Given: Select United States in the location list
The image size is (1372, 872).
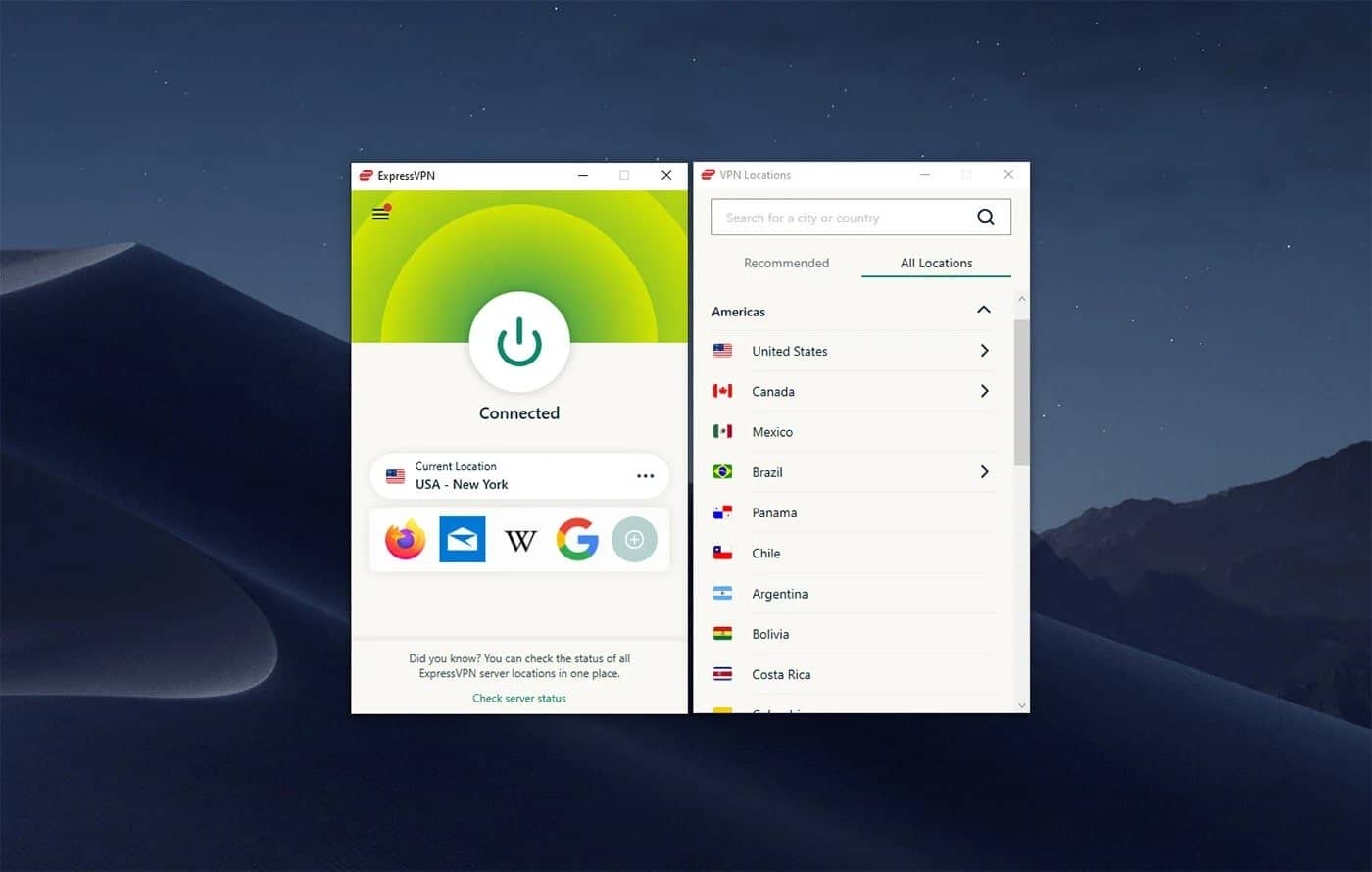Looking at the screenshot, I should pos(853,351).
